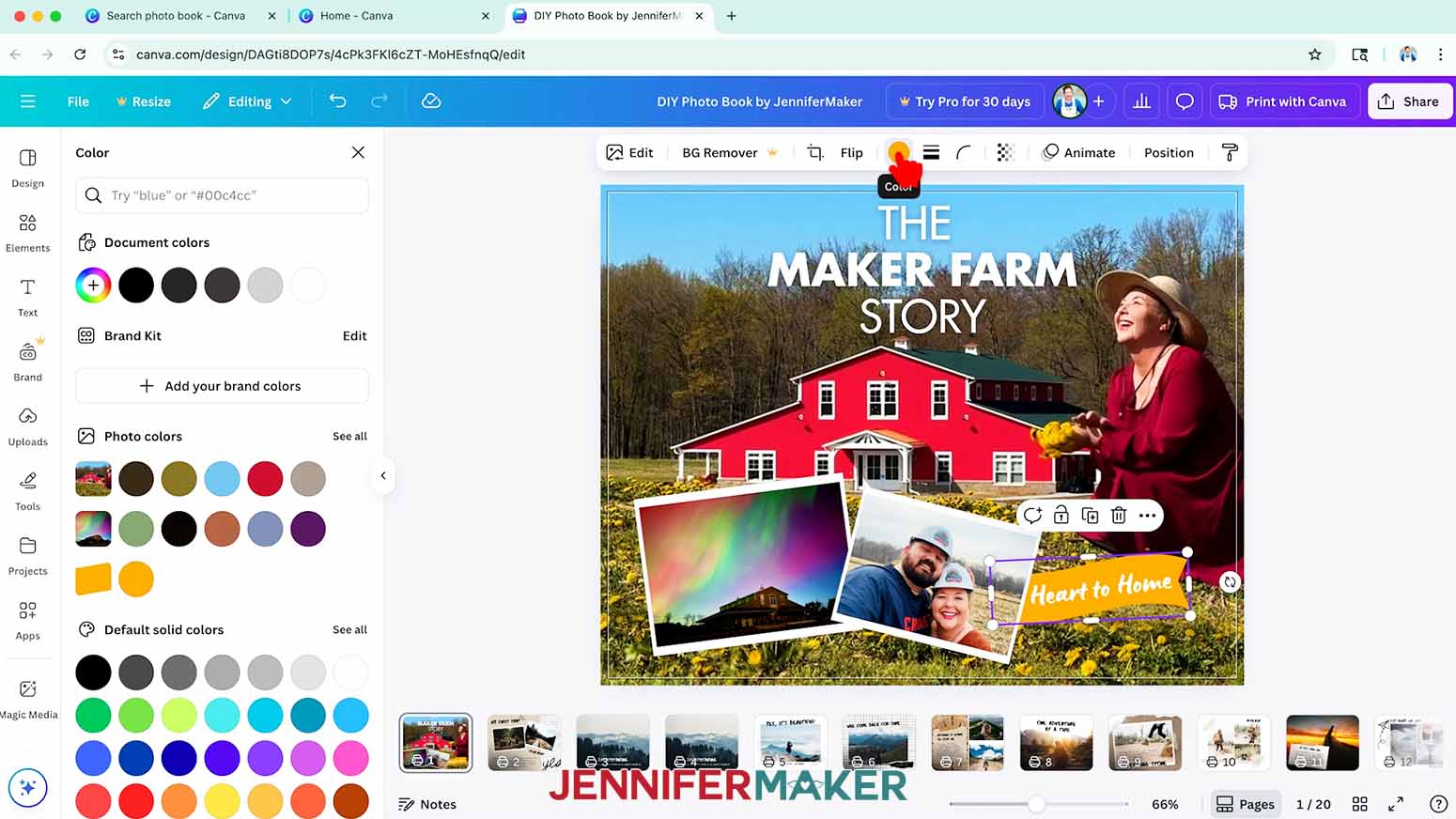Image resolution: width=1456 pixels, height=819 pixels.
Task: Click Edit next to Brand Kit
Action: pos(354,335)
